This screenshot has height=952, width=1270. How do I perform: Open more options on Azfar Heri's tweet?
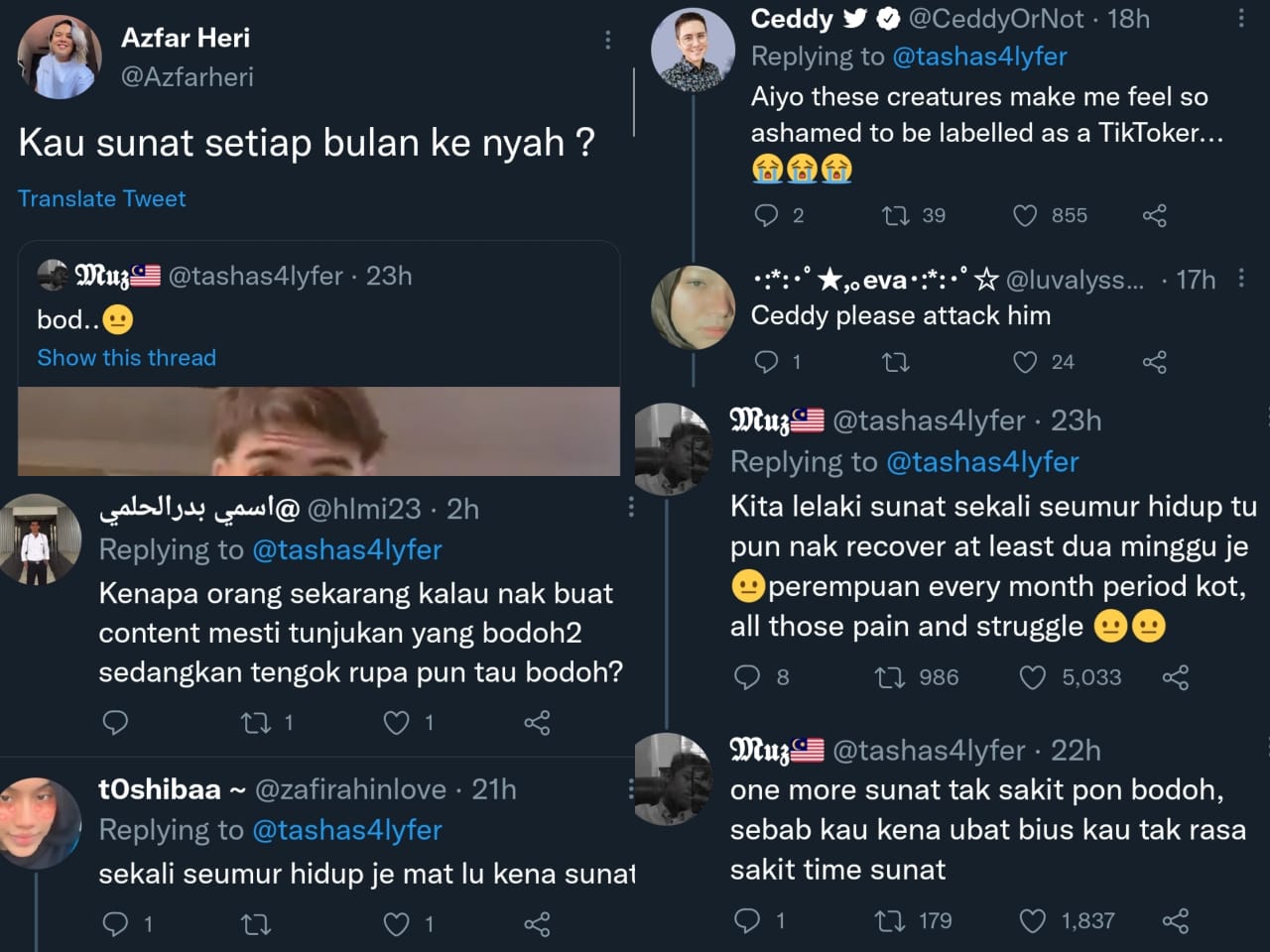point(607,40)
